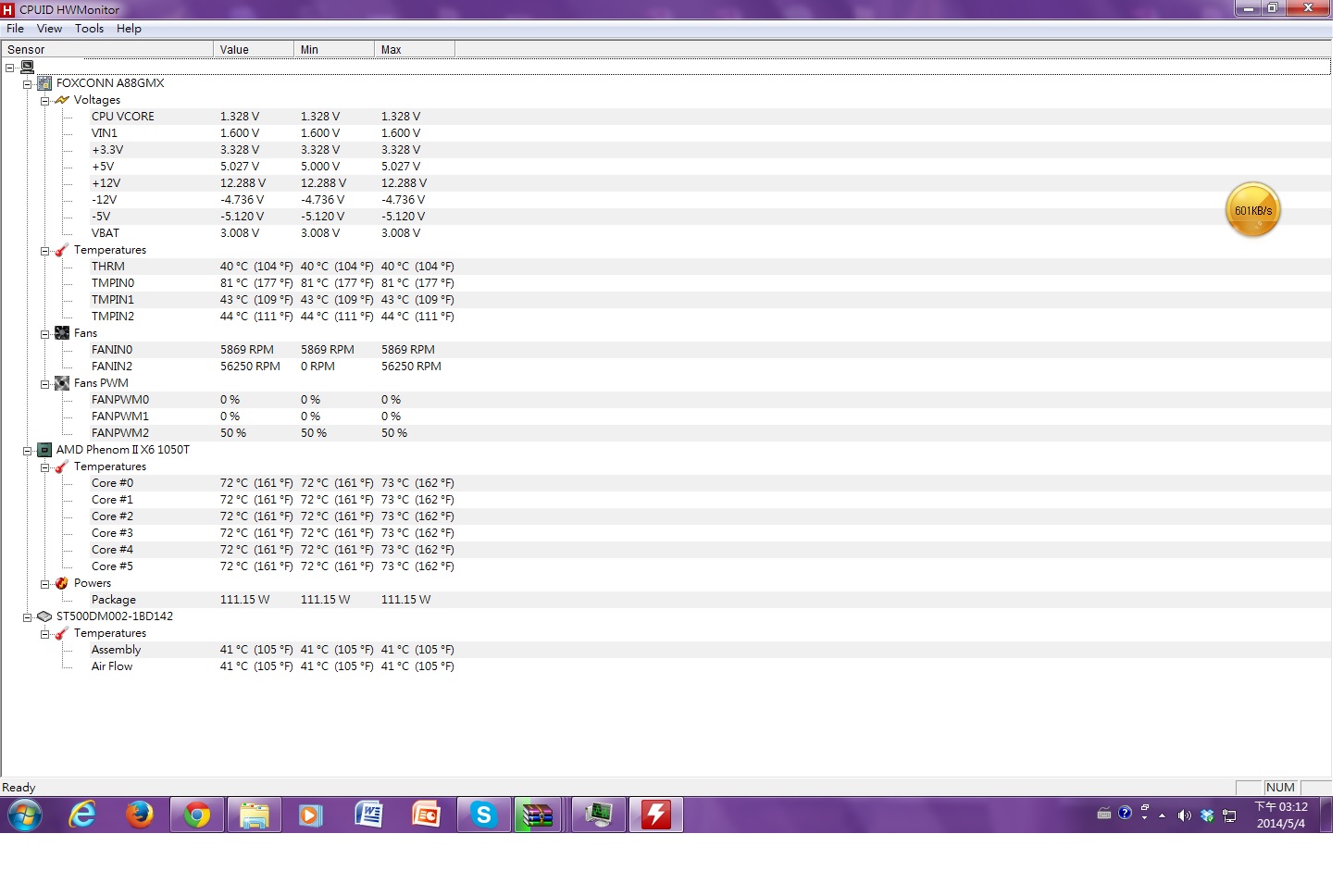Switch to HWMonitor taskbar button
Screen dimensions: 1344x896
pyautogui.click(x=598, y=815)
